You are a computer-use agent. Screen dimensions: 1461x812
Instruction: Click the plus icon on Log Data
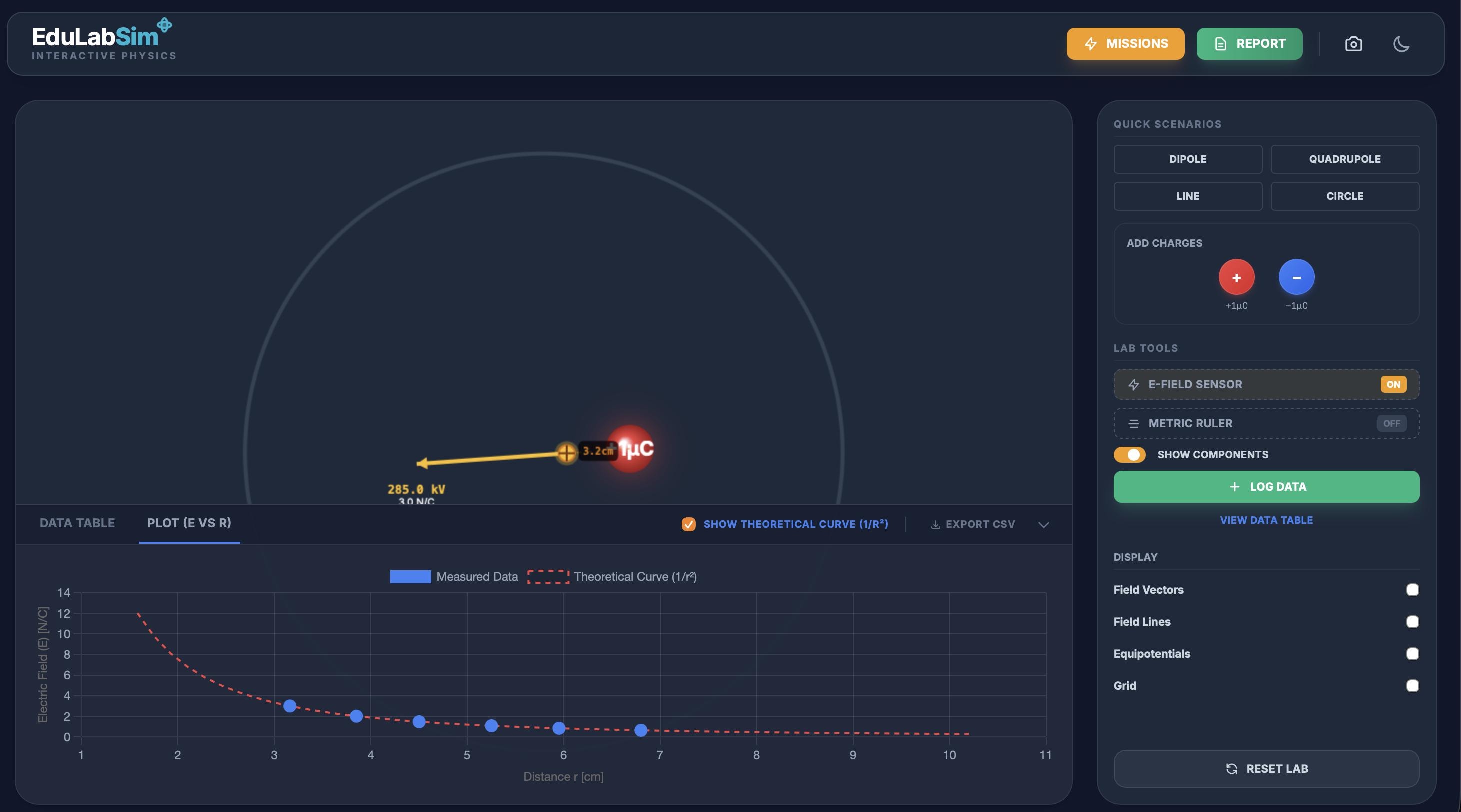1234,486
